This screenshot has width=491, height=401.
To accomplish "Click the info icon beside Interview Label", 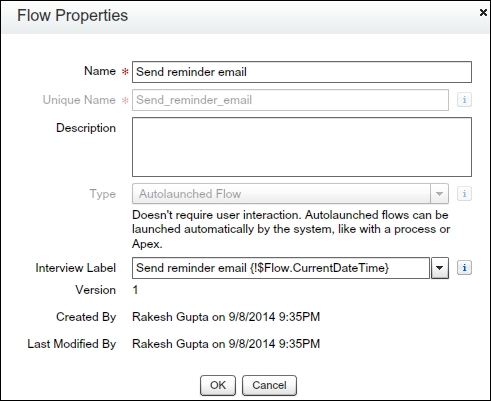I will click(x=464, y=268).
